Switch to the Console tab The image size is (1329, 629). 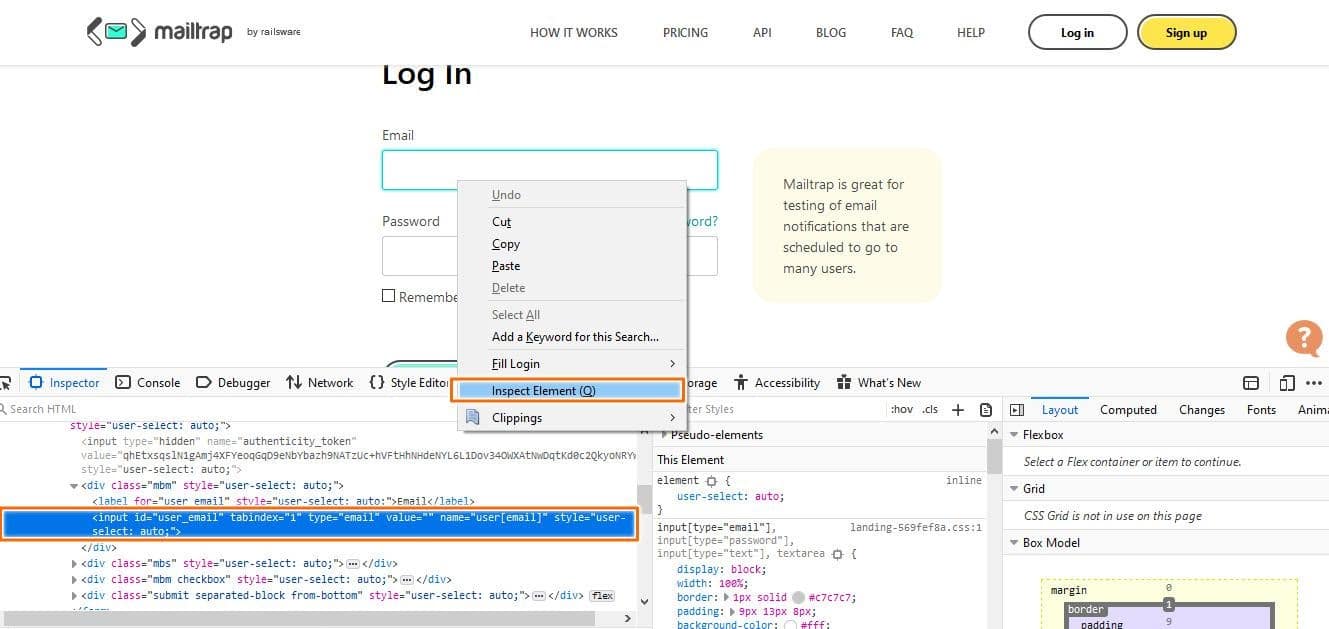pos(148,382)
